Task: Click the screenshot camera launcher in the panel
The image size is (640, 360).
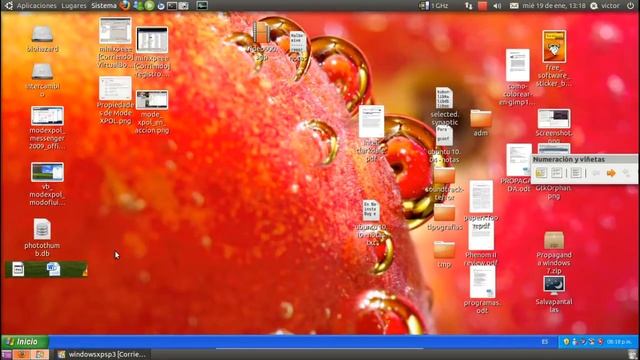Action: point(184,6)
